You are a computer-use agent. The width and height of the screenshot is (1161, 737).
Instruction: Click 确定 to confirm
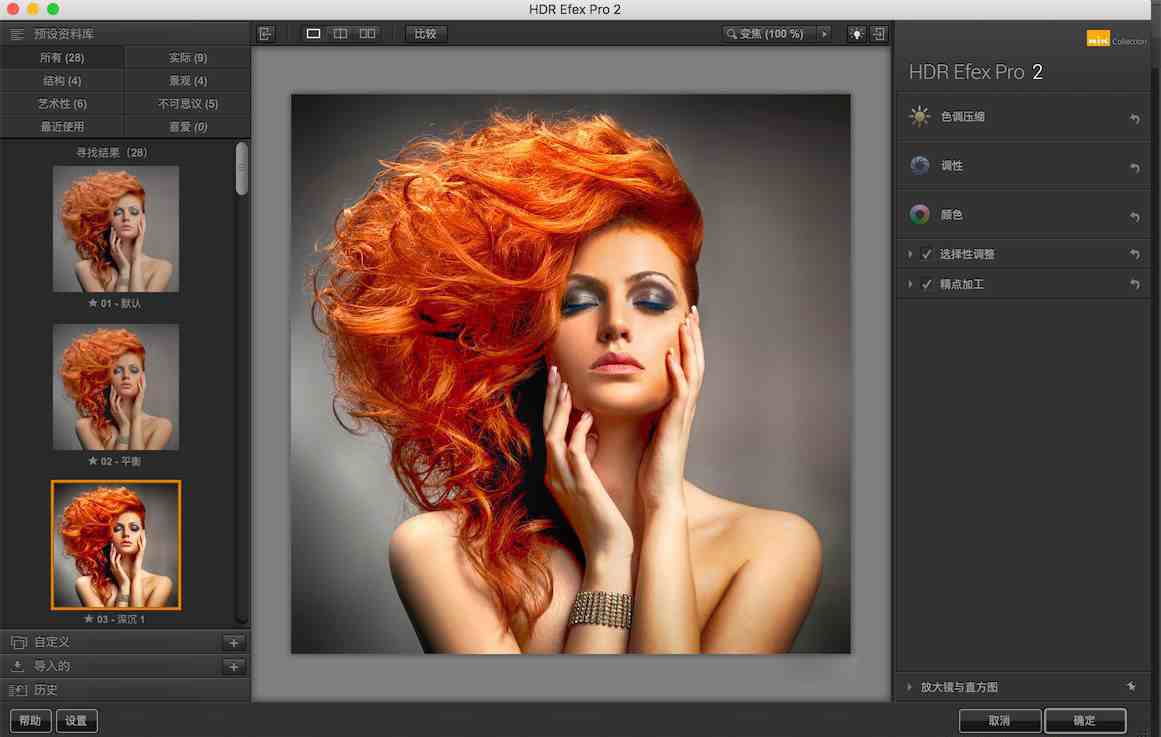click(1085, 721)
